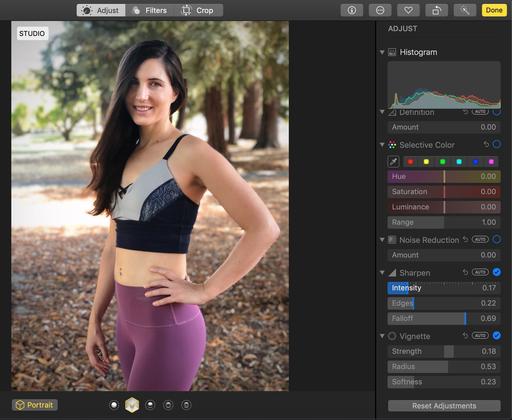Image resolution: width=512 pixels, height=420 pixels.
Task: Mark the photo as favorite with the heart icon
Action: [x=408, y=10]
